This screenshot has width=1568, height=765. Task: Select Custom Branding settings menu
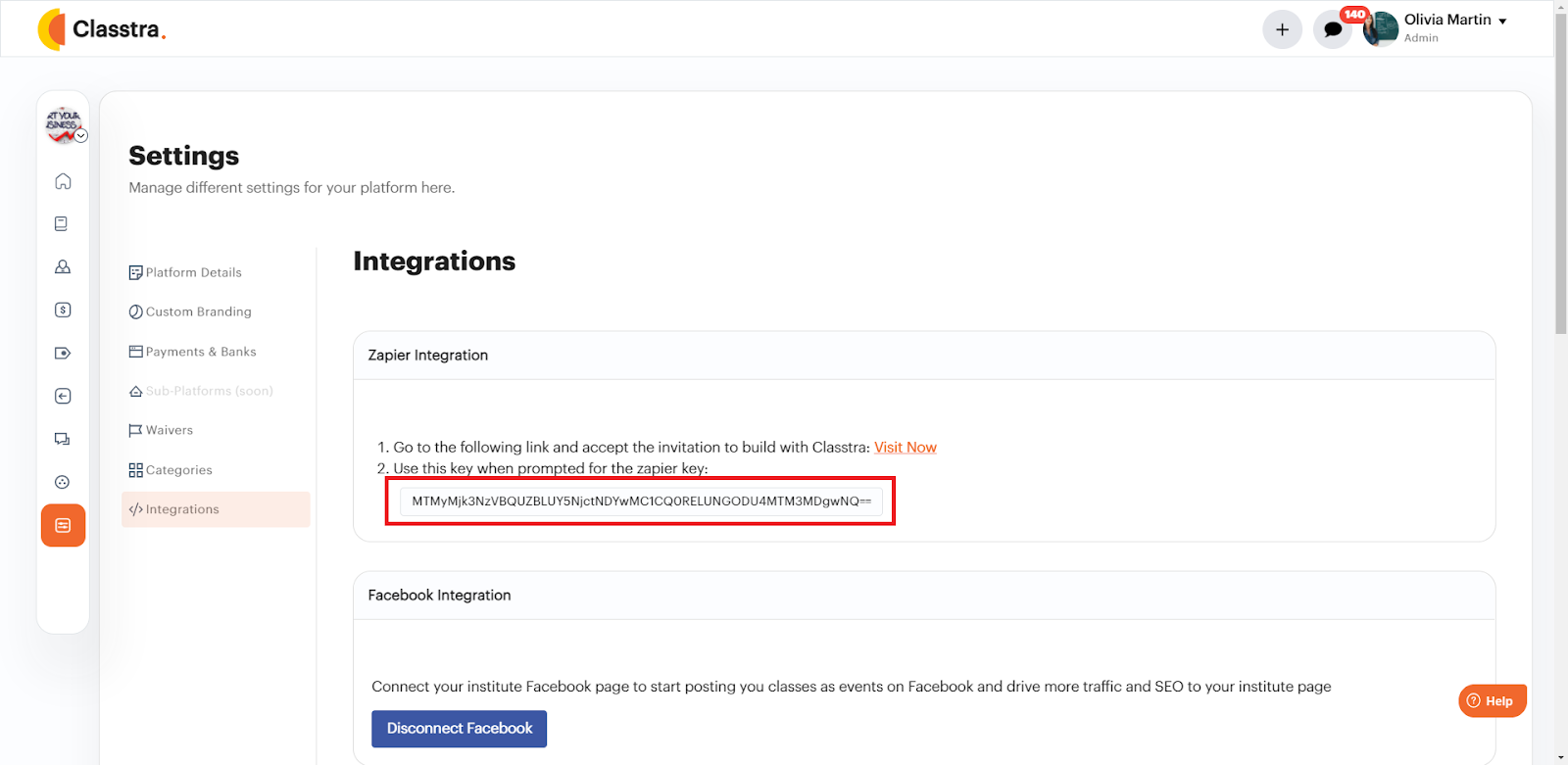[190, 311]
